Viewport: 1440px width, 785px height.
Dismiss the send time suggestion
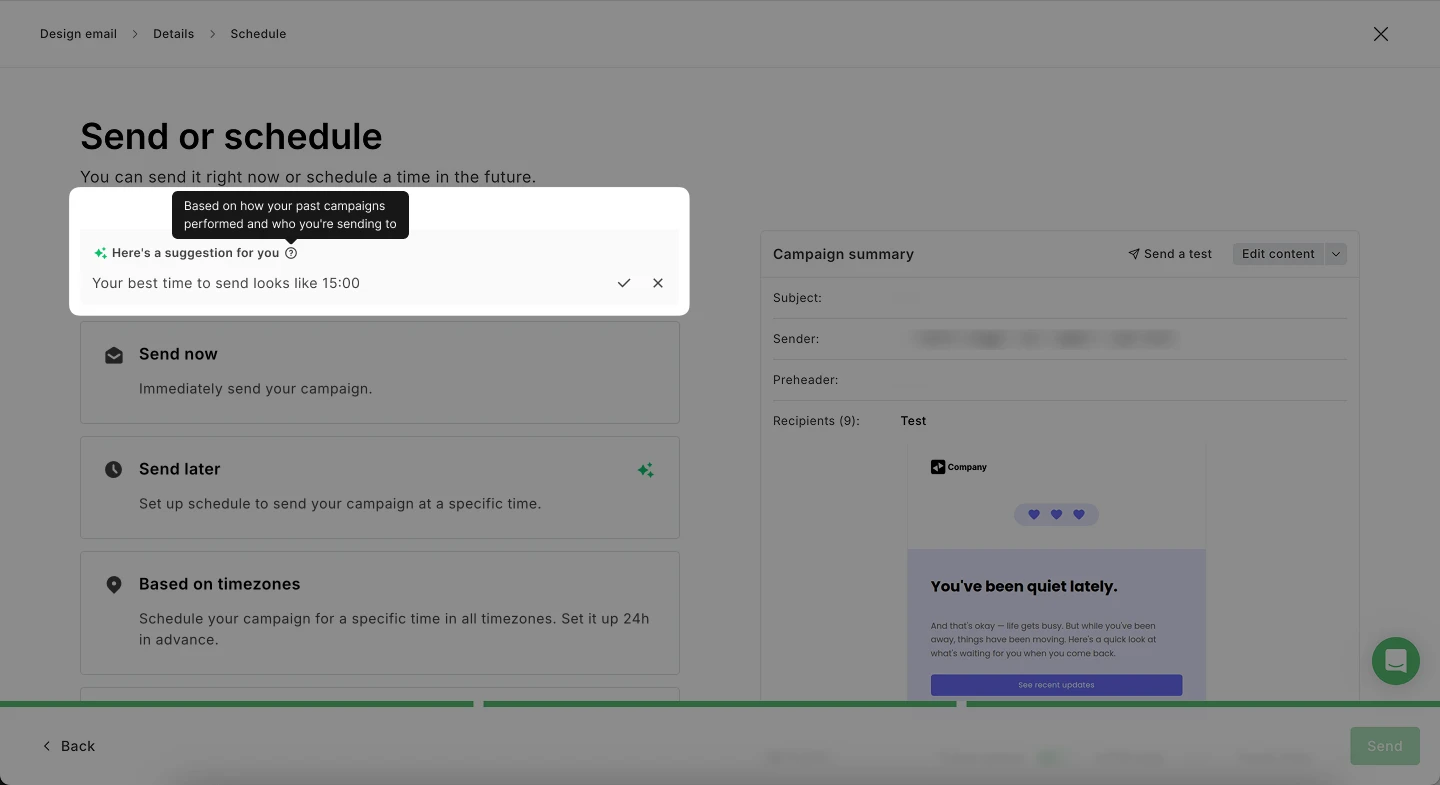pos(658,283)
